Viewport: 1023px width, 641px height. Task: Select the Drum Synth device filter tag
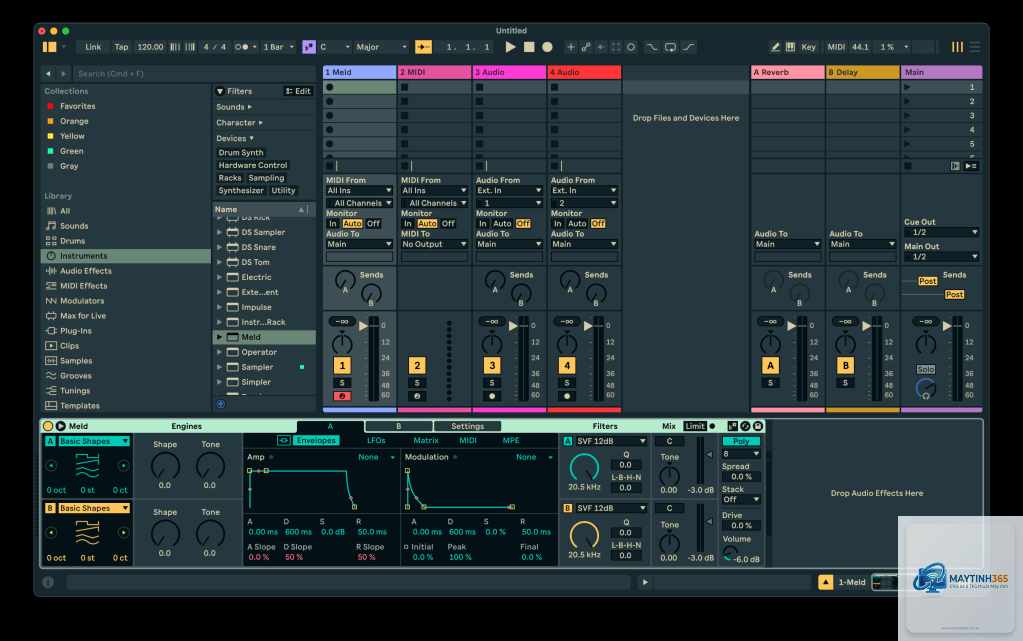point(241,153)
